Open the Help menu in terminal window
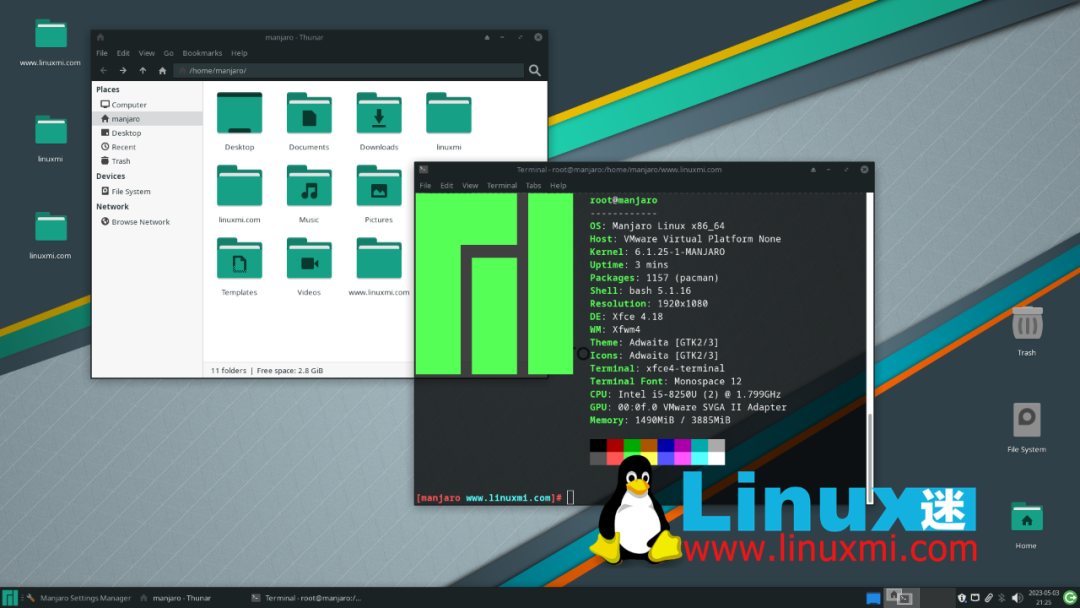 pyautogui.click(x=558, y=185)
